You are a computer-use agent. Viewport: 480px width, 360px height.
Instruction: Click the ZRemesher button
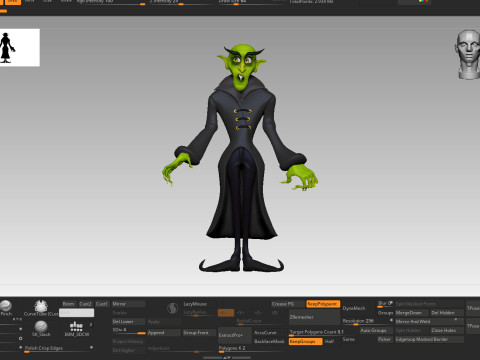point(314,317)
